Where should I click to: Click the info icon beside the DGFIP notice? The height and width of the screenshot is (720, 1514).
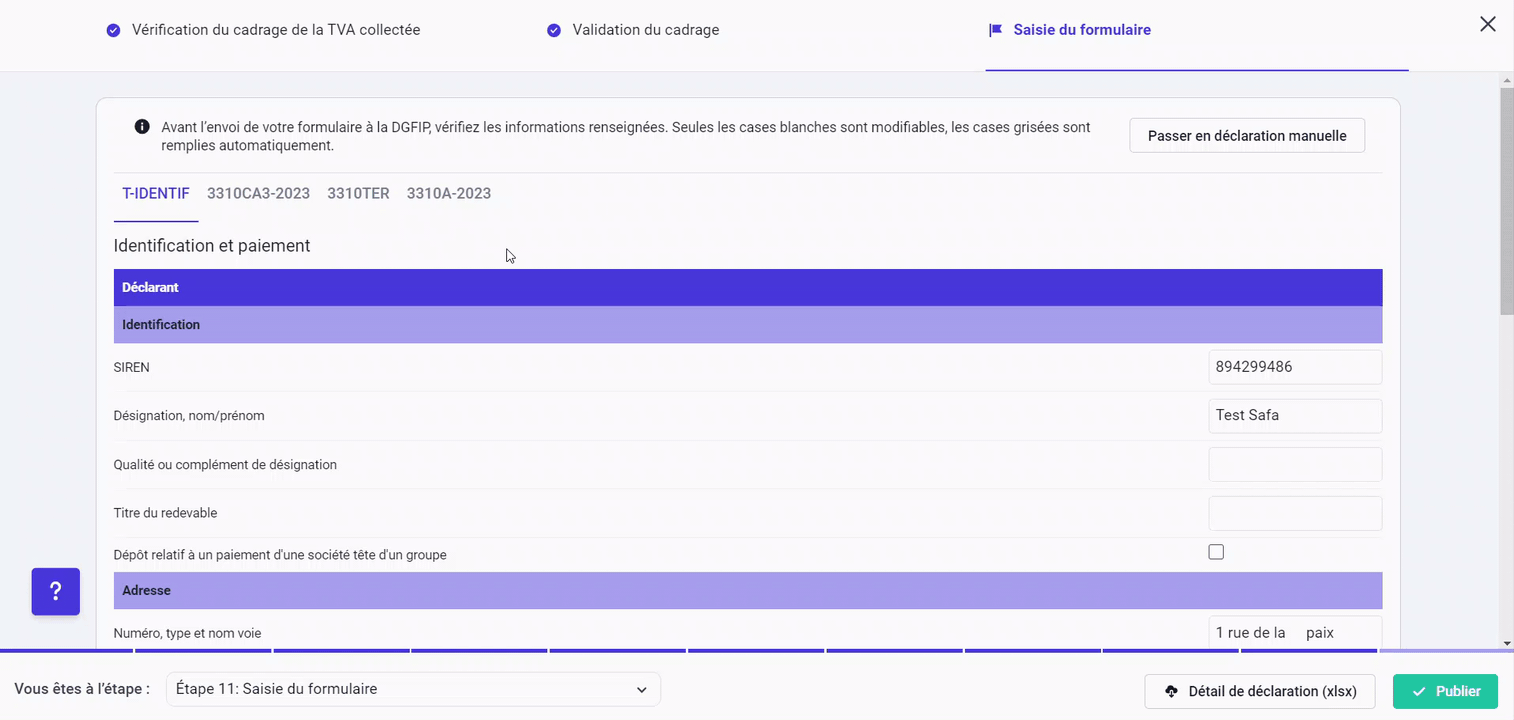pos(142,127)
